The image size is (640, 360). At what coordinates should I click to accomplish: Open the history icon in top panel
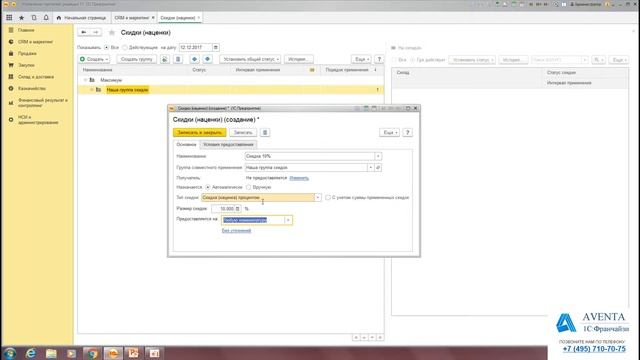[34, 18]
